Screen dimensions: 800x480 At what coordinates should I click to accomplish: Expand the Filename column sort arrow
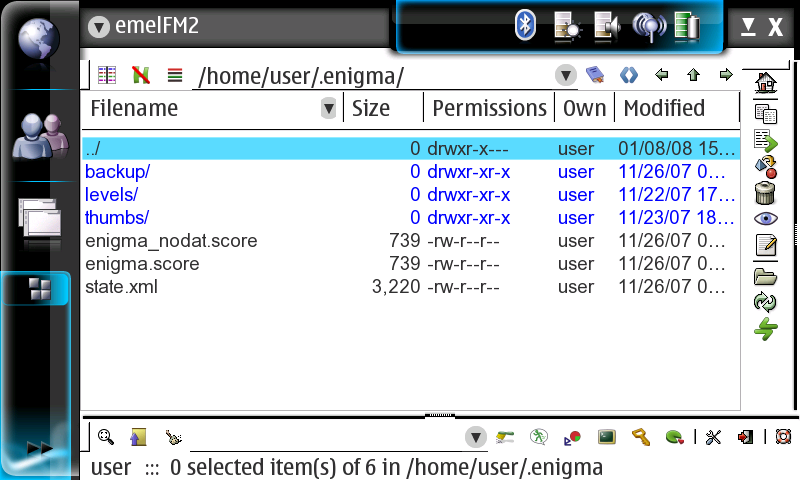click(328, 108)
